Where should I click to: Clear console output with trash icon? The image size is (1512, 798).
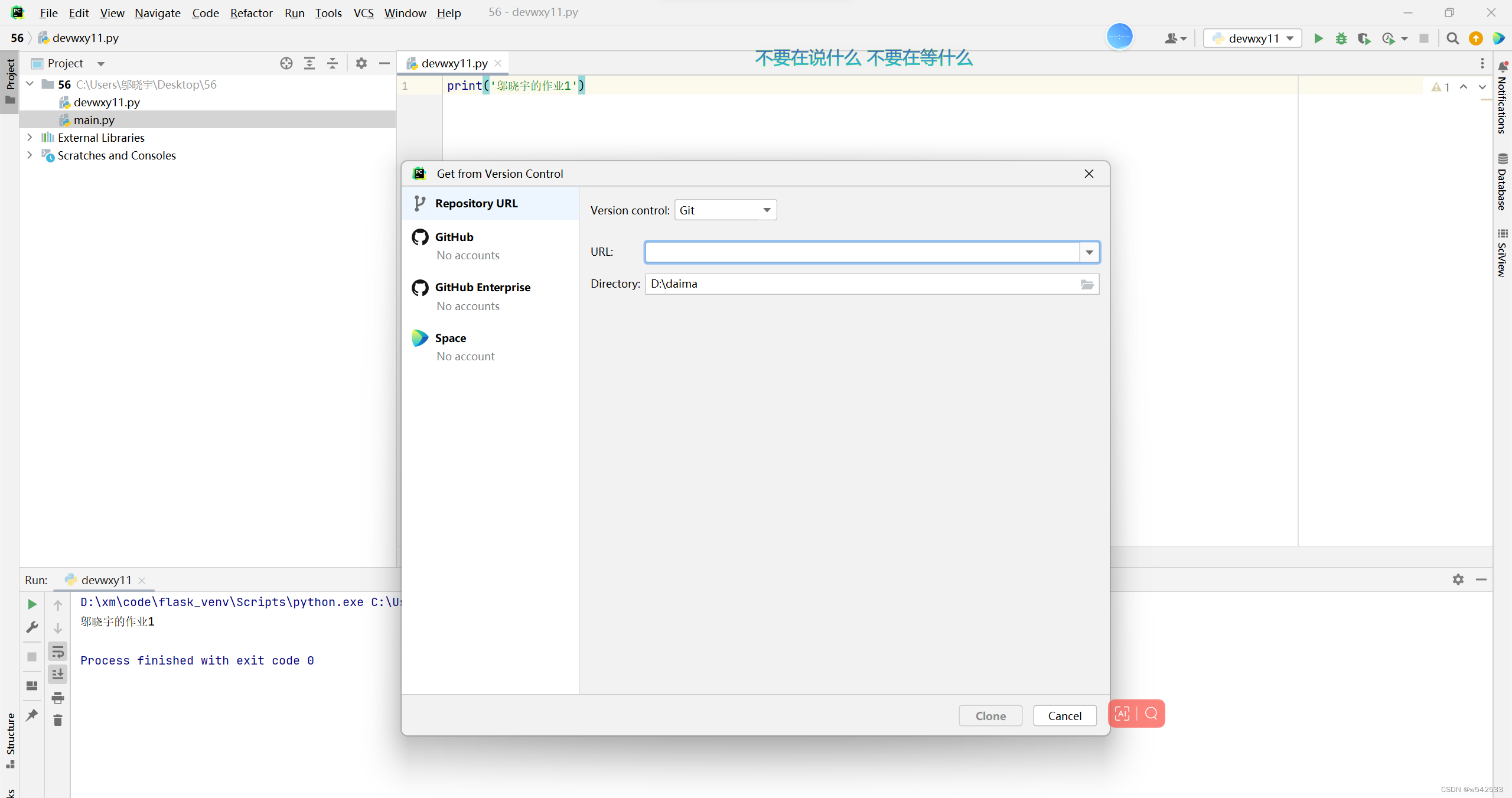pos(58,720)
